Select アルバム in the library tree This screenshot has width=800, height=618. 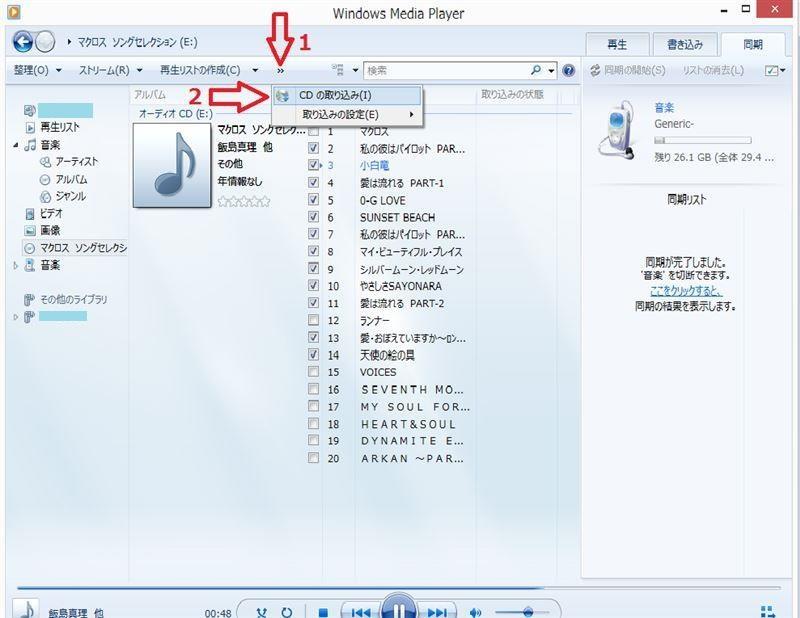coord(71,179)
